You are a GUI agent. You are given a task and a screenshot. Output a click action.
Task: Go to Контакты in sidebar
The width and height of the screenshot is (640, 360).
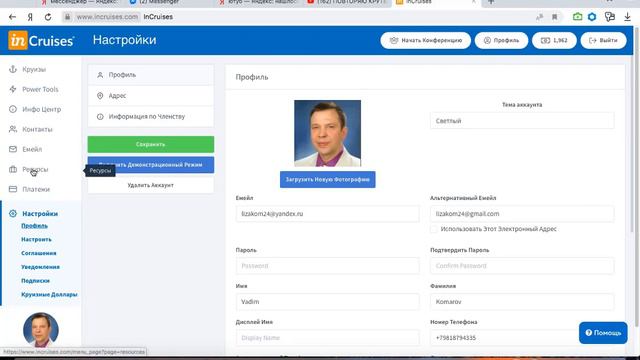pos(37,129)
